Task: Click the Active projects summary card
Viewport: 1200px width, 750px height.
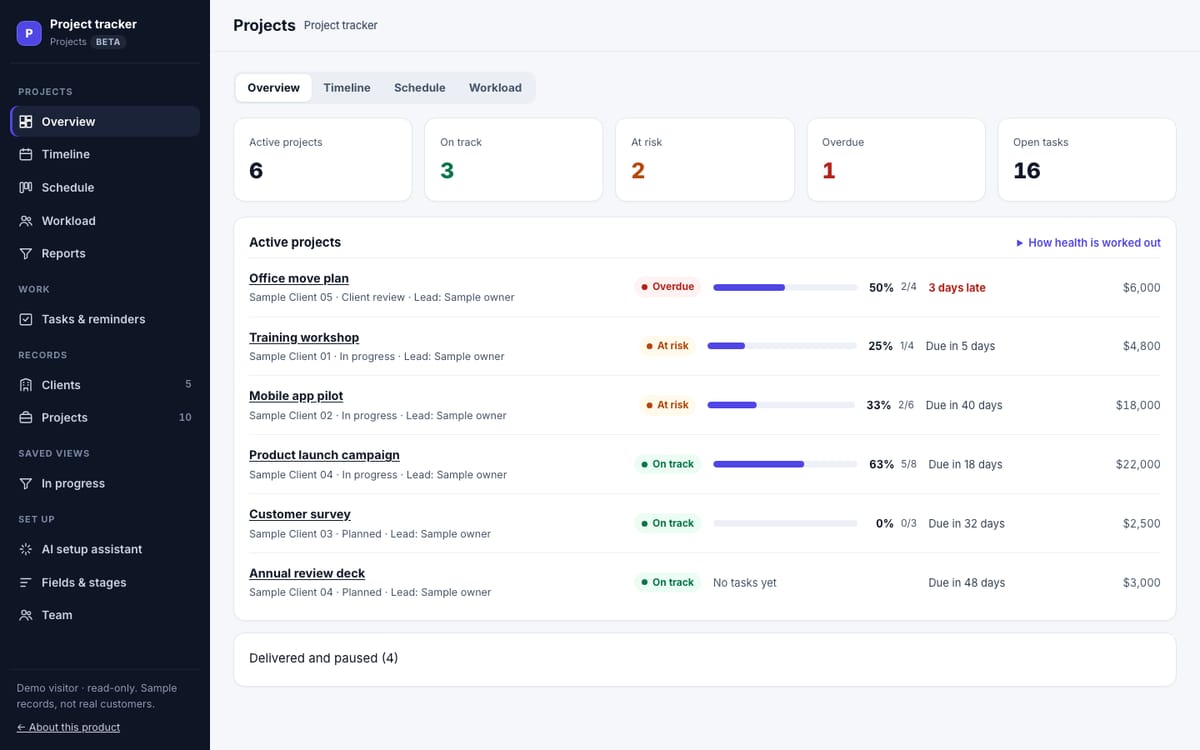Action: (323, 160)
